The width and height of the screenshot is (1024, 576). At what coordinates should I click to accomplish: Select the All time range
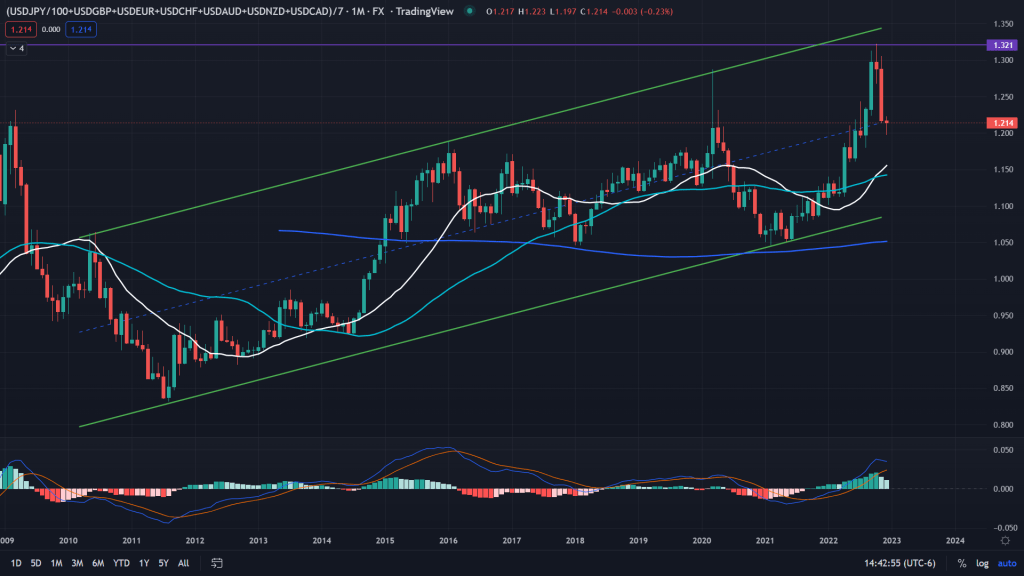[185, 563]
